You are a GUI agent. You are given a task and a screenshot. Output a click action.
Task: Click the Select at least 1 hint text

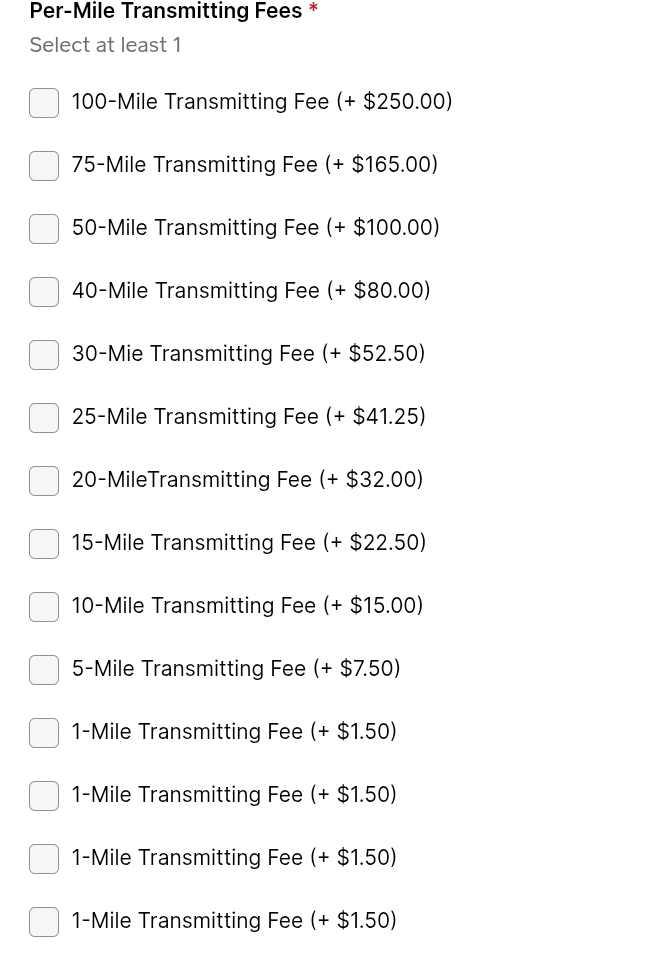[105, 45]
